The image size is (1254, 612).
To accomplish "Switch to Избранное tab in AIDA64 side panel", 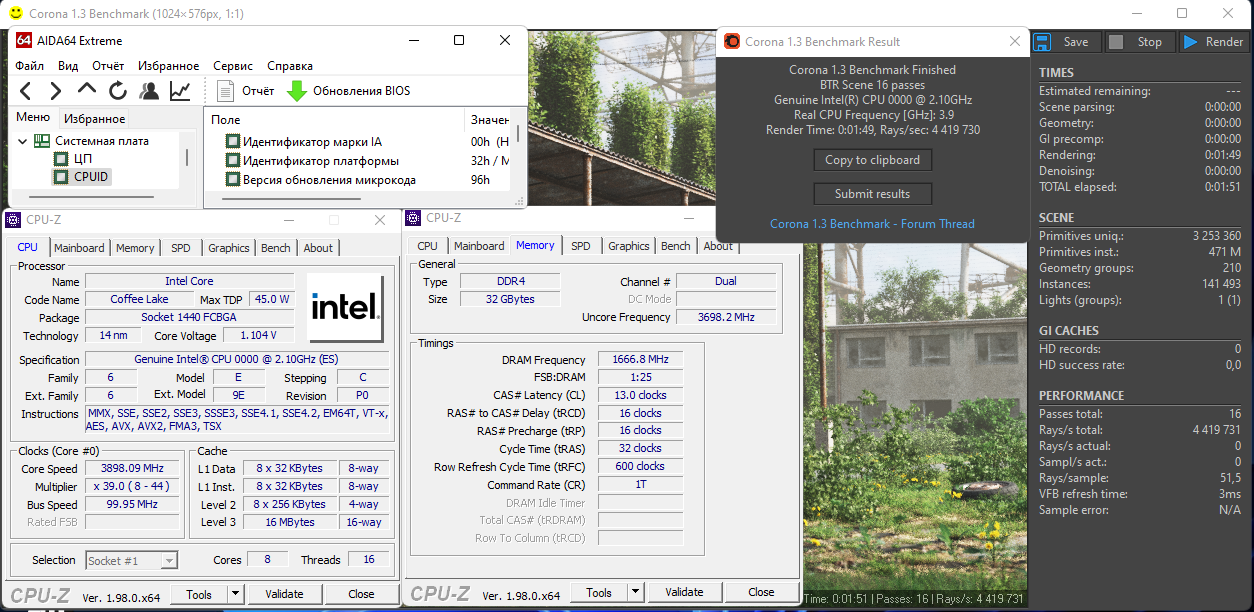I will pos(95,119).
